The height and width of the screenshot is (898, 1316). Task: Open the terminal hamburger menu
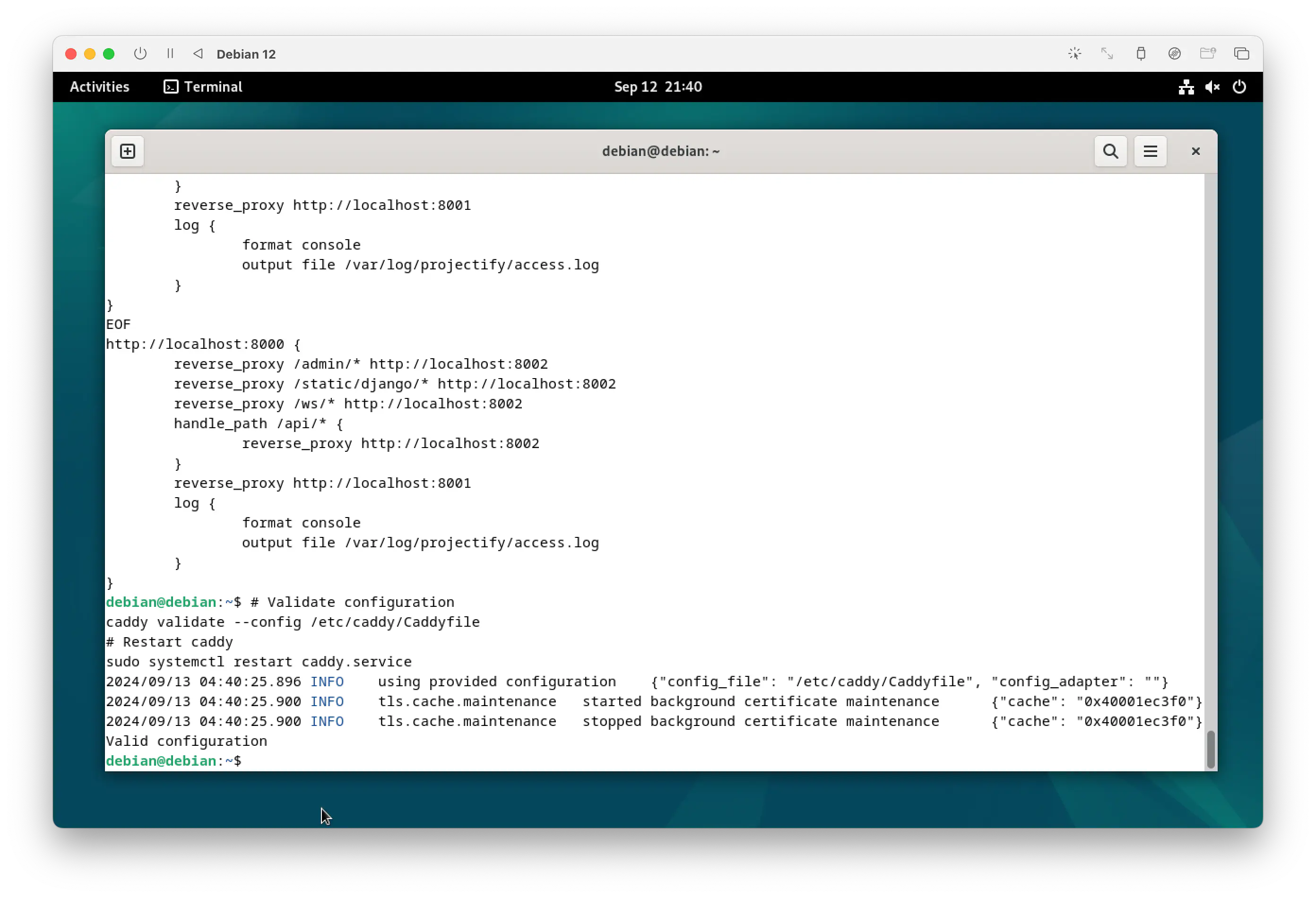1150,151
